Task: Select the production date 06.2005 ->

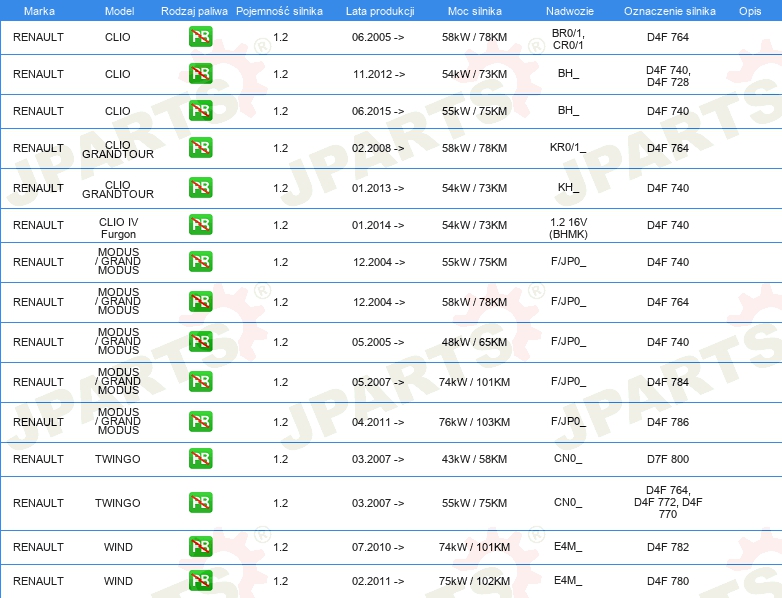Action: [x=378, y=37]
